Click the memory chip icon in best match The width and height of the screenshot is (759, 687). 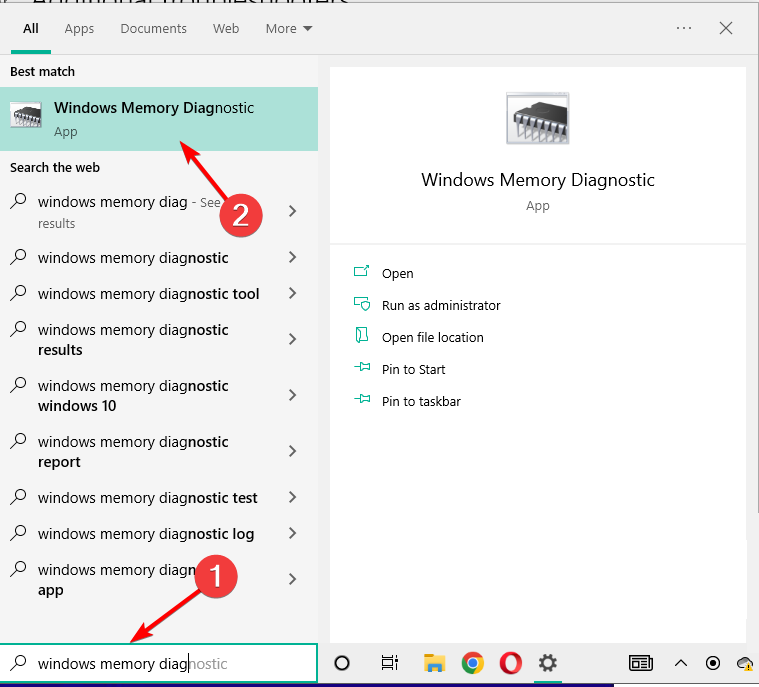26,115
